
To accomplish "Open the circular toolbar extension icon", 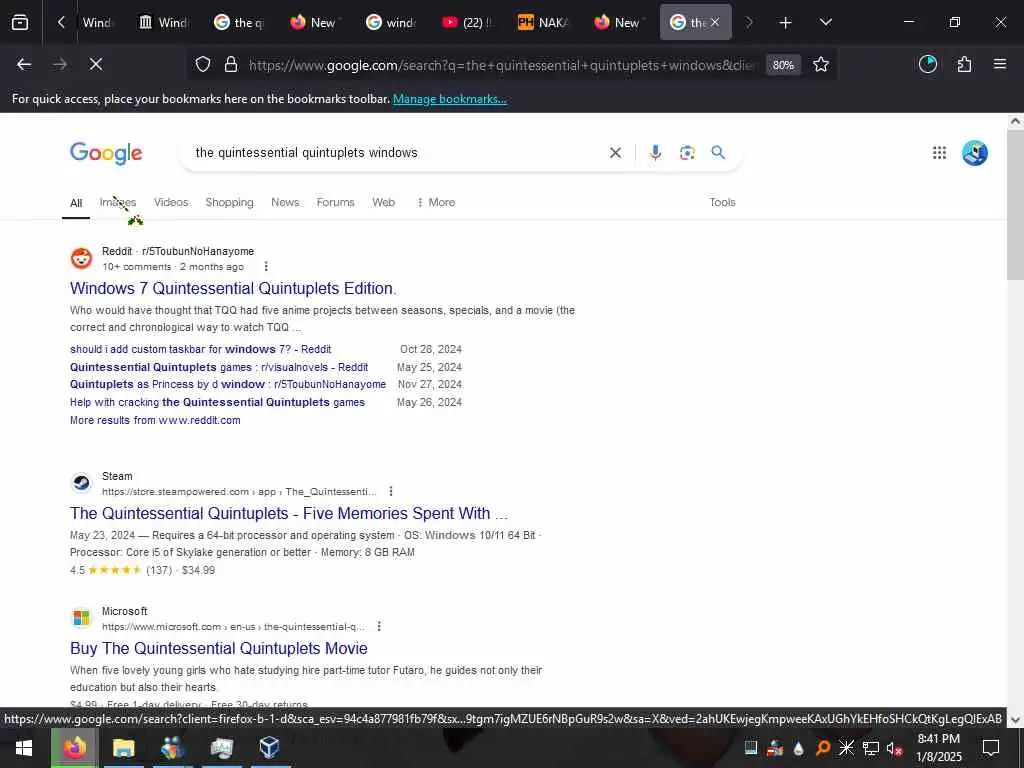I will pos(927,64).
